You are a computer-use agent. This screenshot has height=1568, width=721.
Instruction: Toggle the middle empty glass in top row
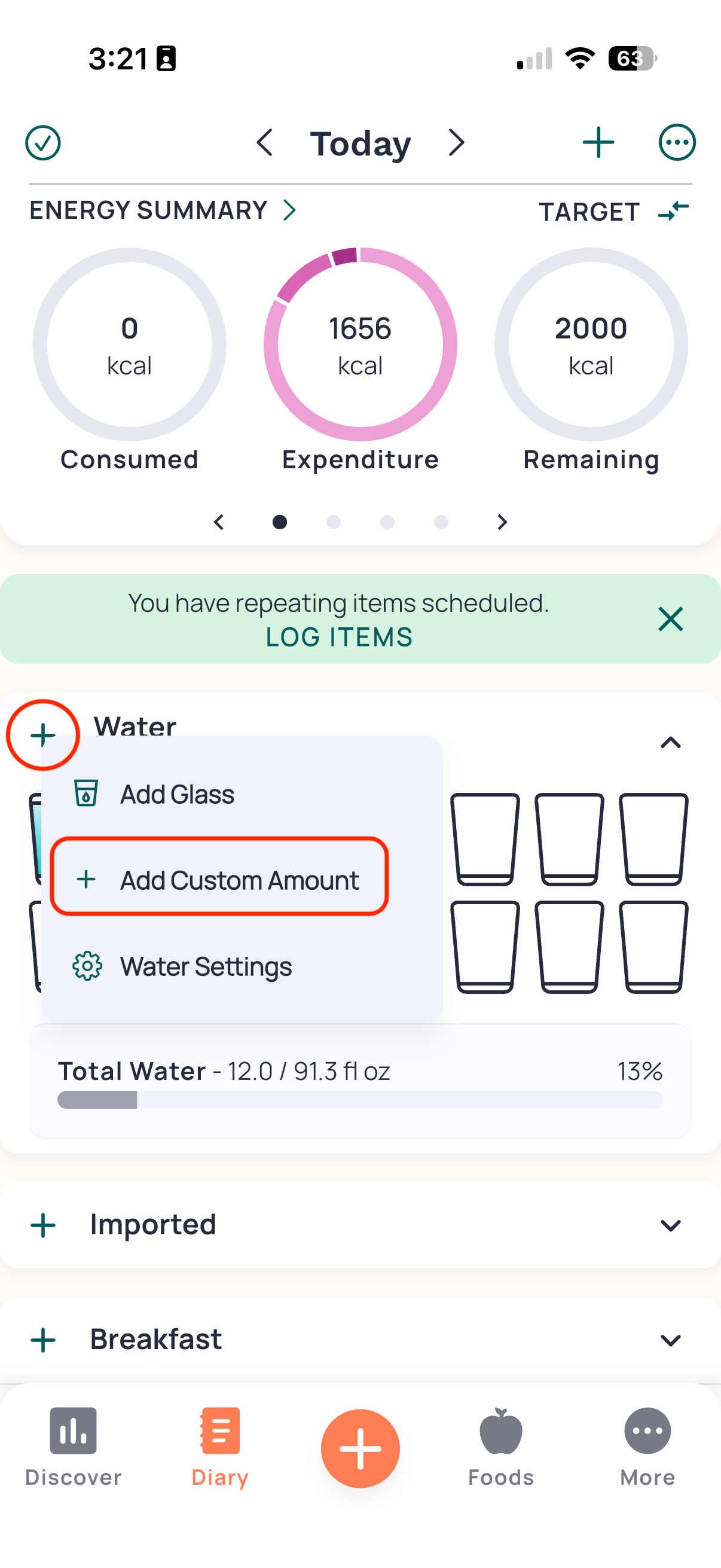point(570,839)
